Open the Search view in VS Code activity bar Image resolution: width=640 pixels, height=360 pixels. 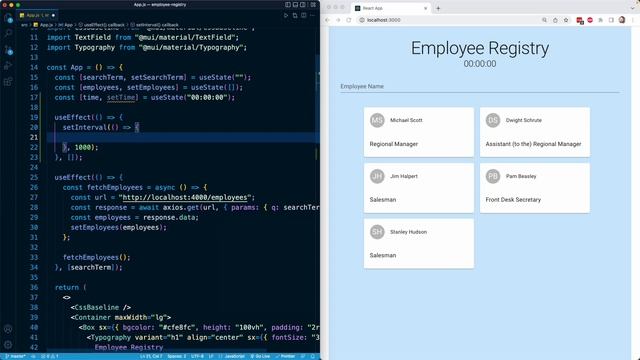[x=8, y=34]
